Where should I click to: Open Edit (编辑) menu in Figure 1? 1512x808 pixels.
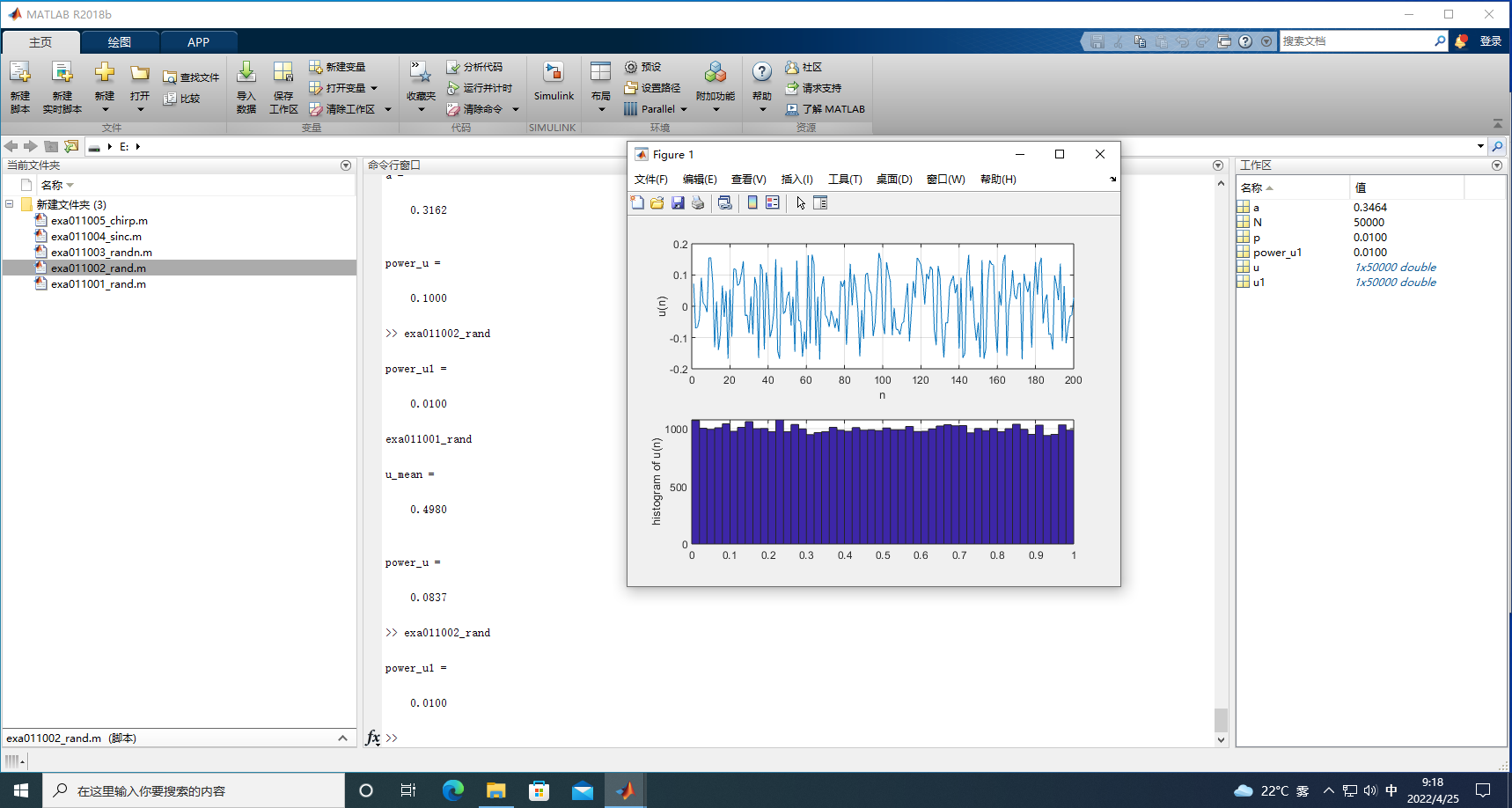pos(700,180)
